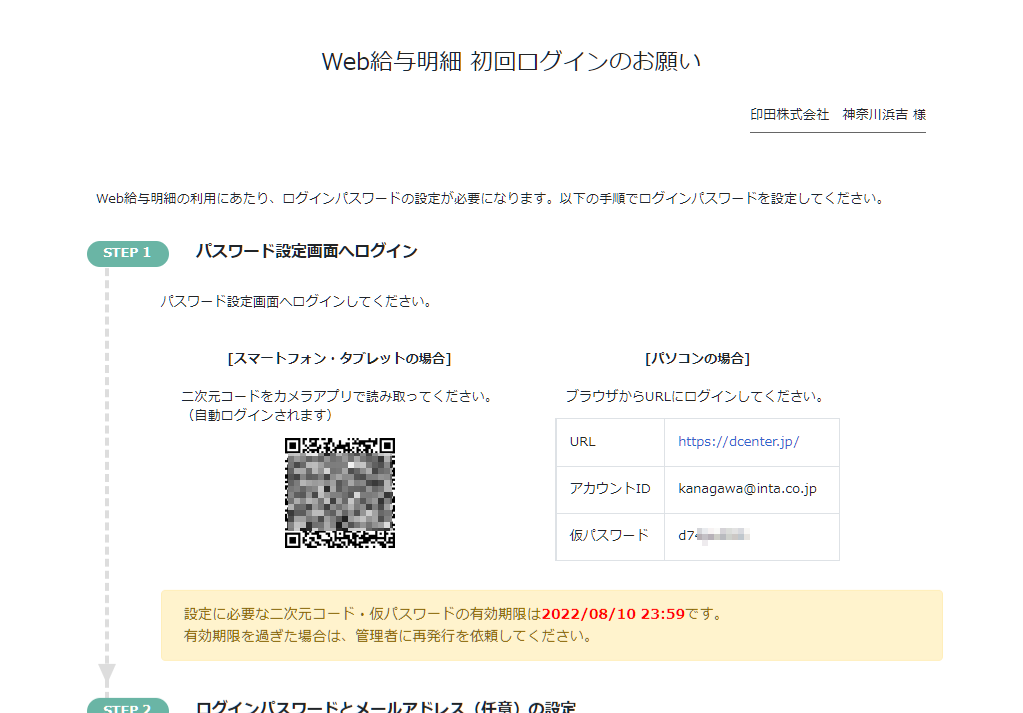1023x713 pixels.
Task: Click the recipient name 印田株式会社 神奈川浜吉 様
Action: [837, 115]
